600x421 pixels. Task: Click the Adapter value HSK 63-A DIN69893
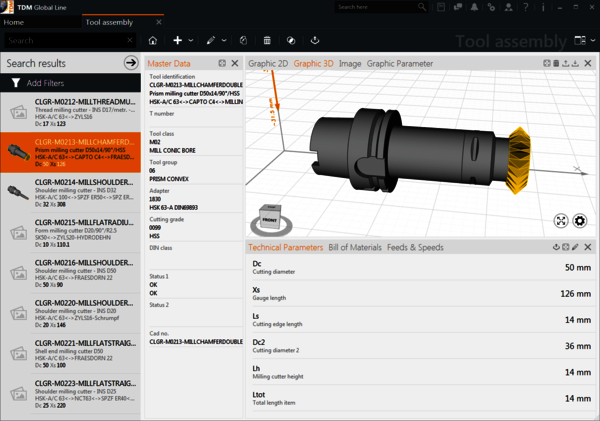click(173, 207)
